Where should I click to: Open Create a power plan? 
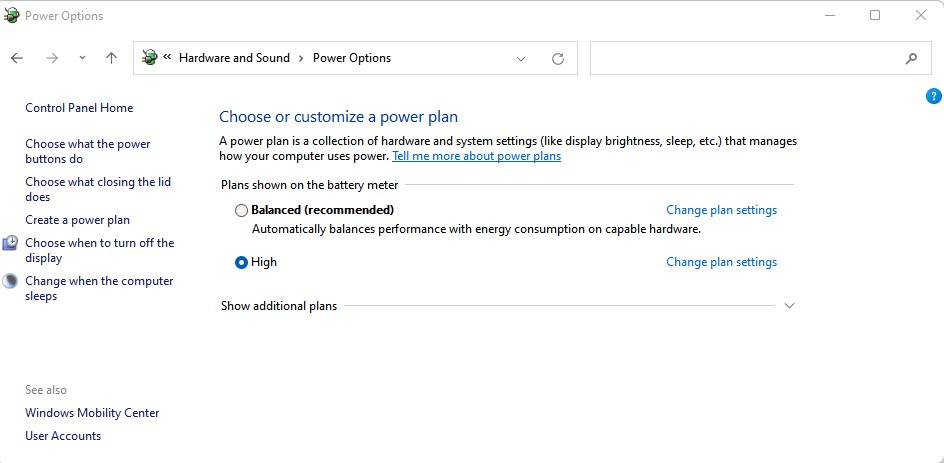pos(77,220)
